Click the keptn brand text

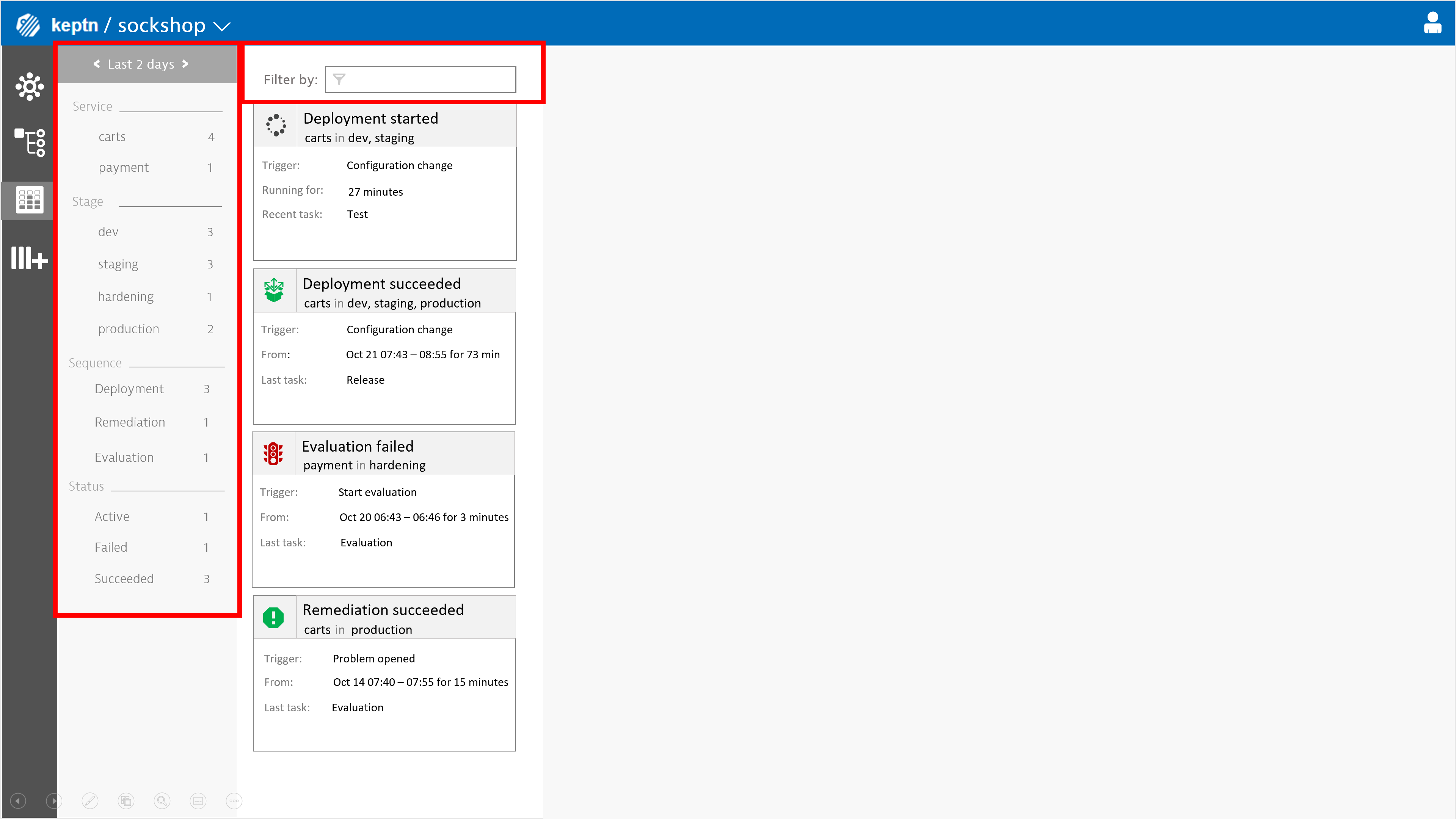(x=75, y=25)
